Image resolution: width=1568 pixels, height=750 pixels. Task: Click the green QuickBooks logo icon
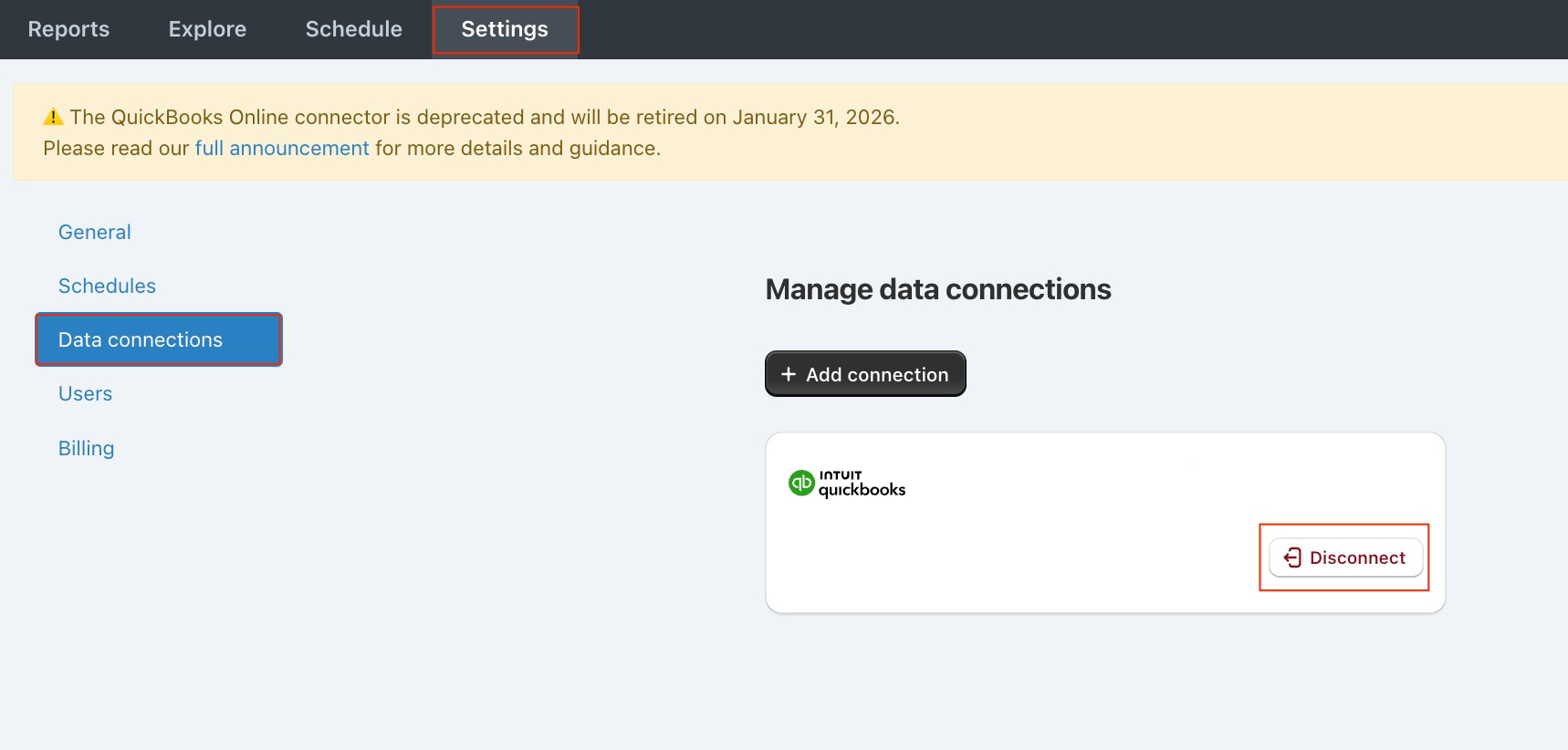pos(801,483)
